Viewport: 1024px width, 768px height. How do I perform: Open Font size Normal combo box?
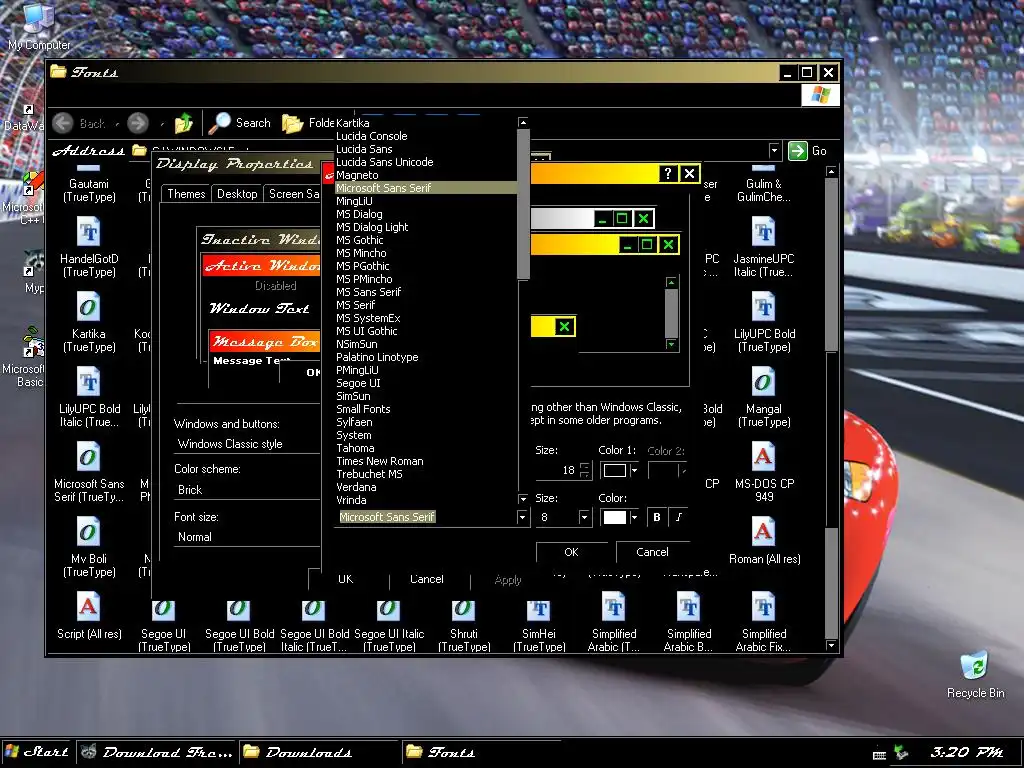click(247, 537)
